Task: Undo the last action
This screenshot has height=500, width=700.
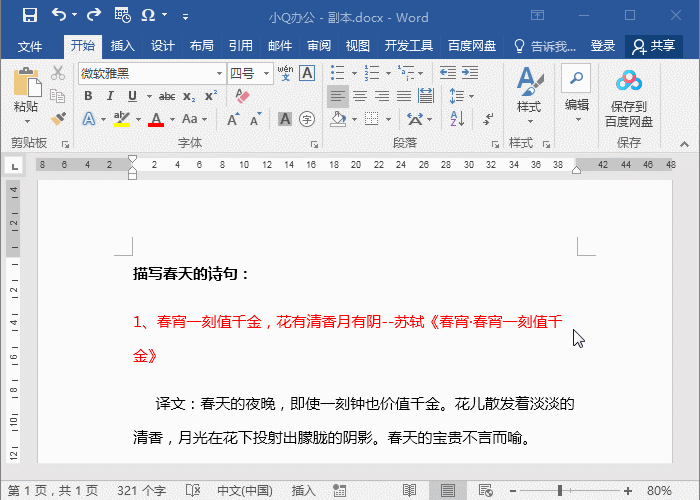Action: coord(59,15)
